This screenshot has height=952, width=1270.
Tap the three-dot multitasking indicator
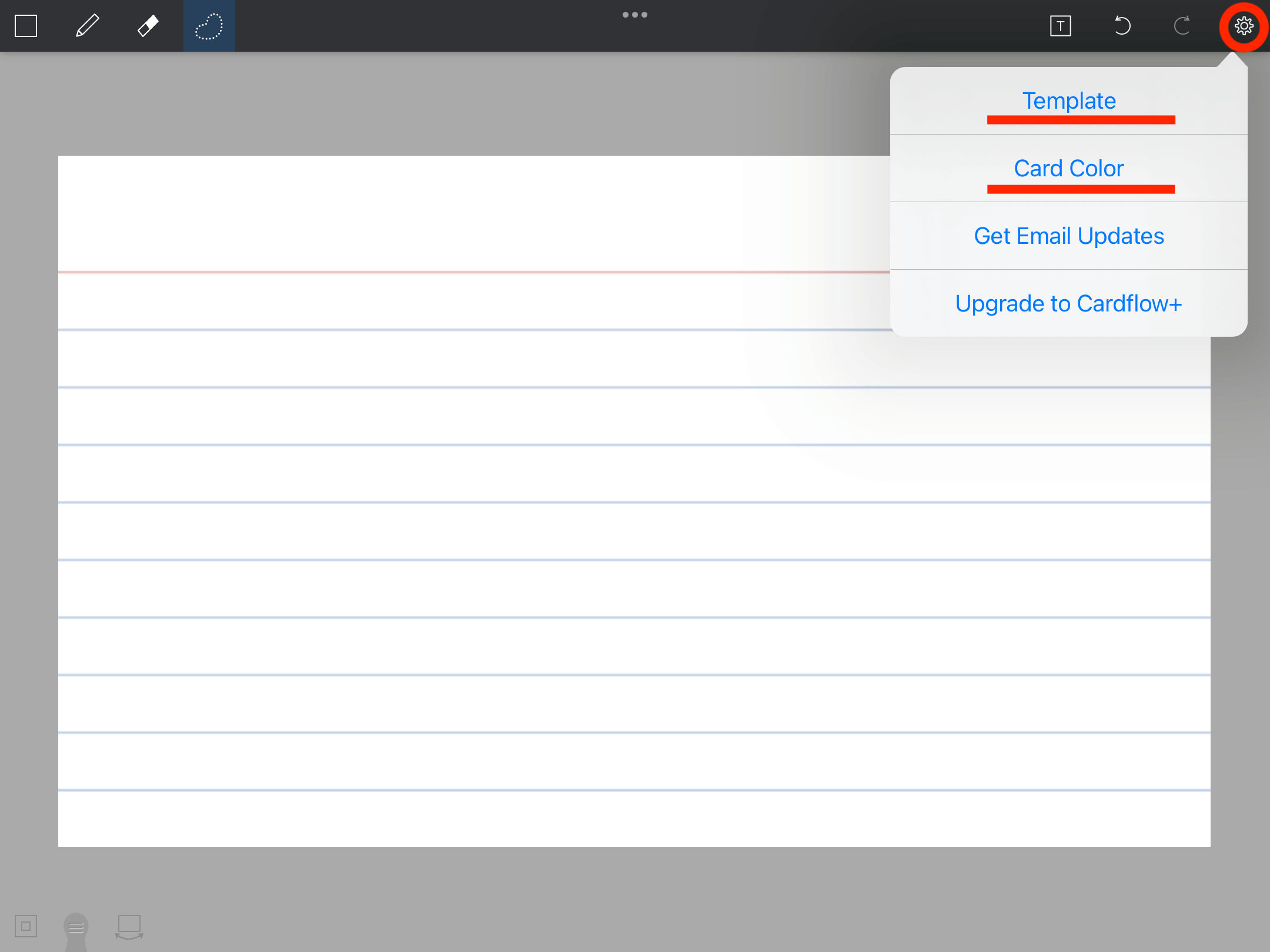635,15
